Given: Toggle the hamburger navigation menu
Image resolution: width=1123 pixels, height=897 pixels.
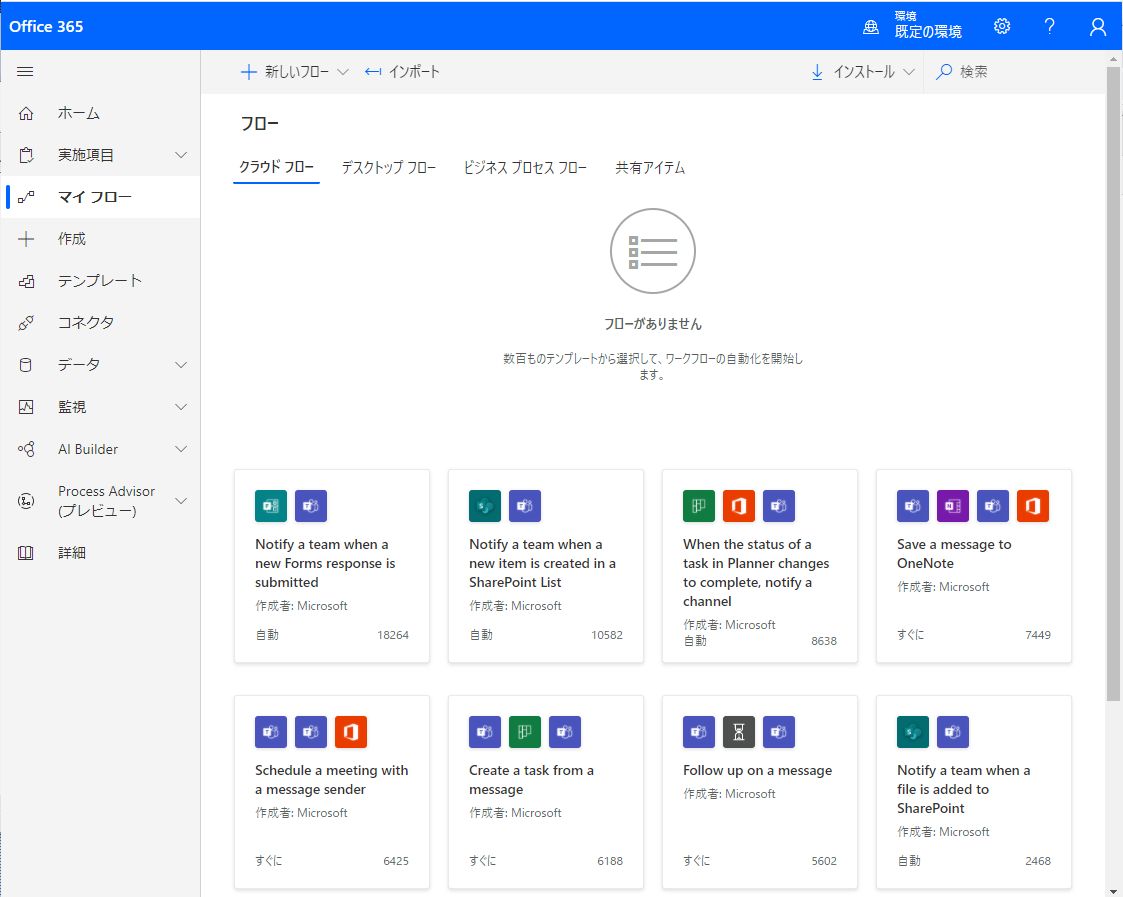Looking at the screenshot, I should click(x=25, y=72).
